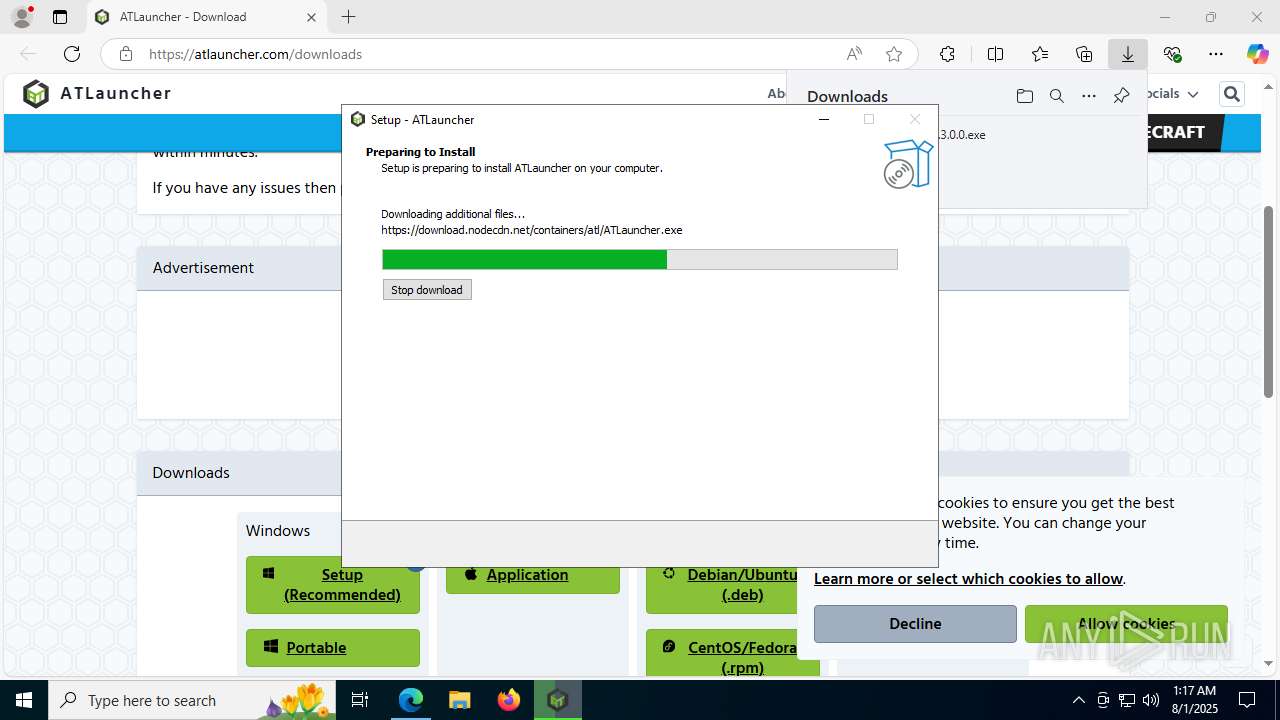
Task: Click the macOS Application download button
Action: pyautogui.click(x=533, y=575)
